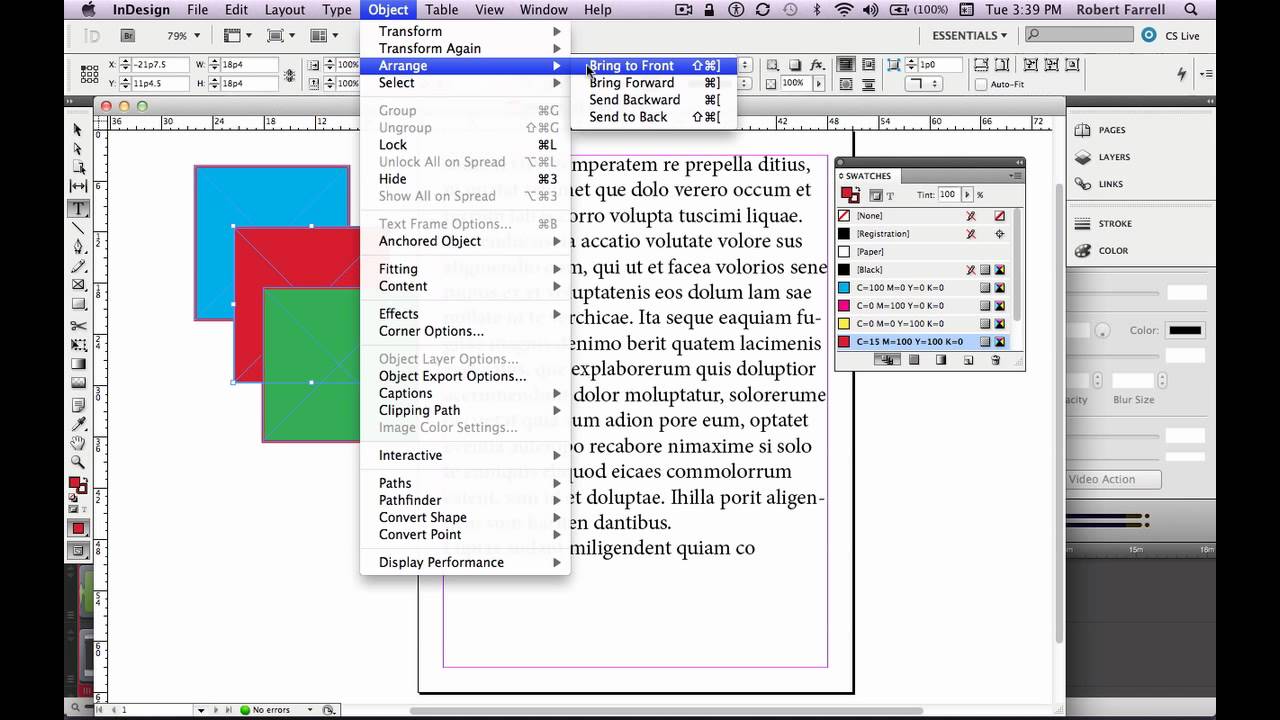Viewport: 1280px width, 720px height.
Task: Open the Table menu in menu bar
Action: 441,10
